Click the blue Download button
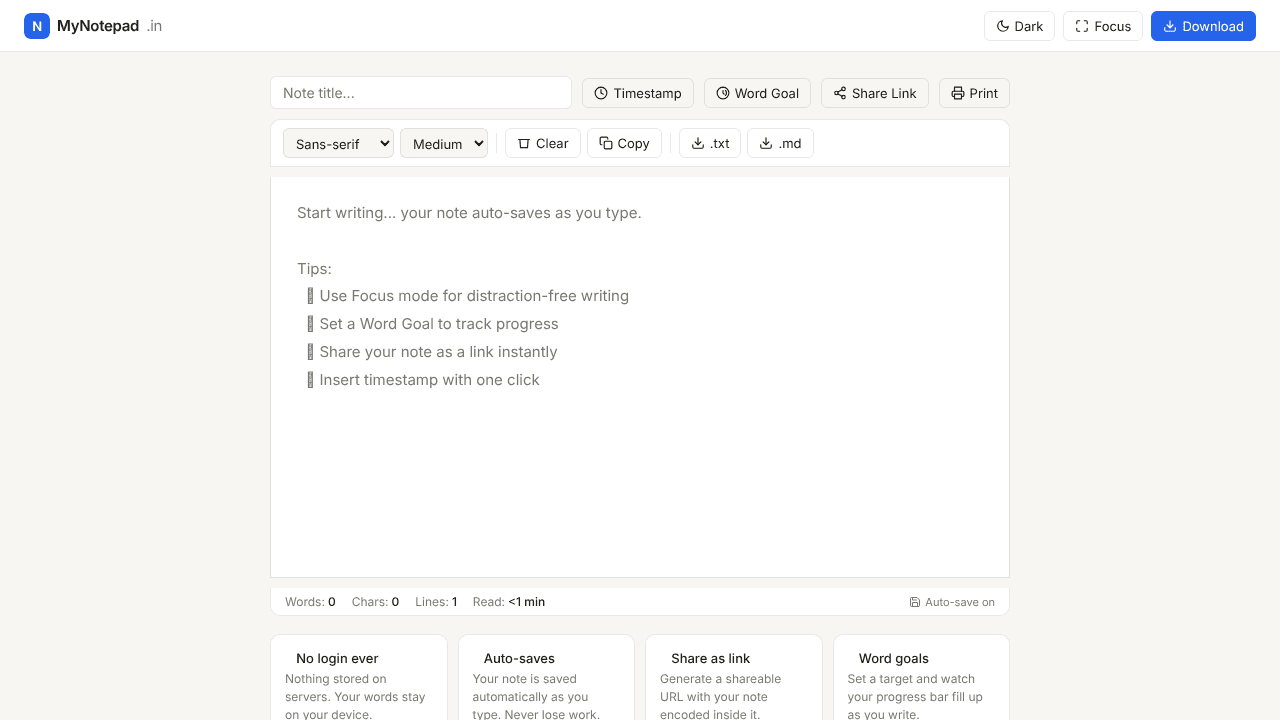This screenshot has height=720, width=1280. pyautogui.click(x=1203, y=26)
